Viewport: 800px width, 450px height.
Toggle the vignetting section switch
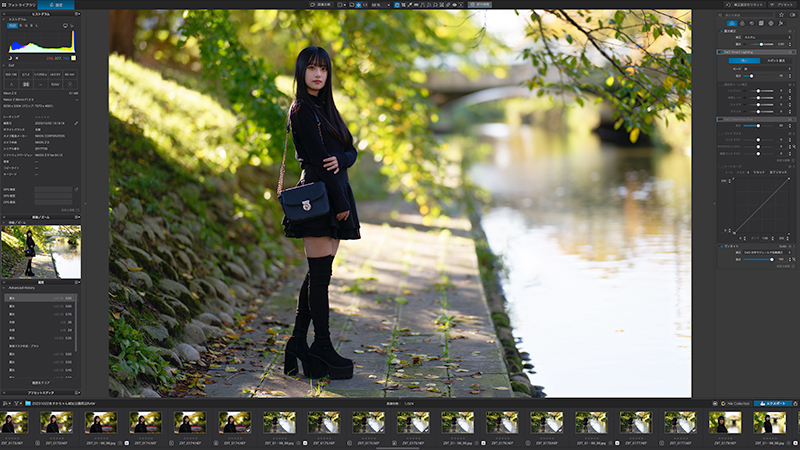[721, 246]
